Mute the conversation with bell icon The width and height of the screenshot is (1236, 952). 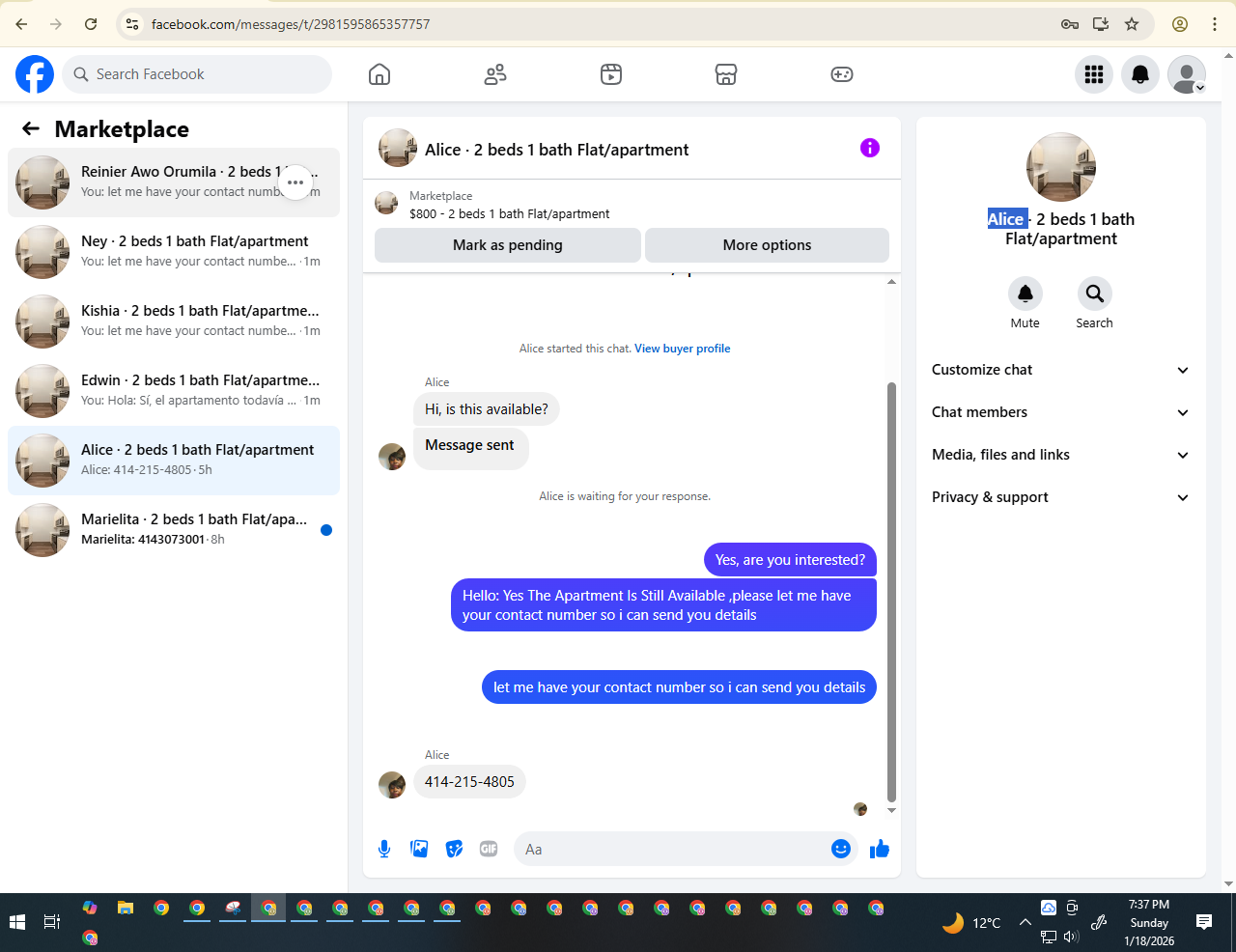1025,294
